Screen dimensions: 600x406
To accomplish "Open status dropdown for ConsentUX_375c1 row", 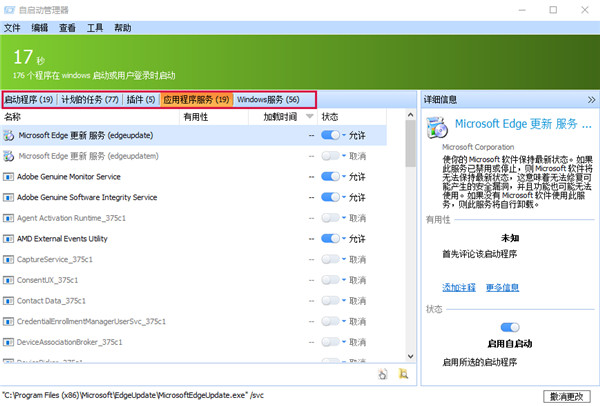I will click(x=344, y=280).
